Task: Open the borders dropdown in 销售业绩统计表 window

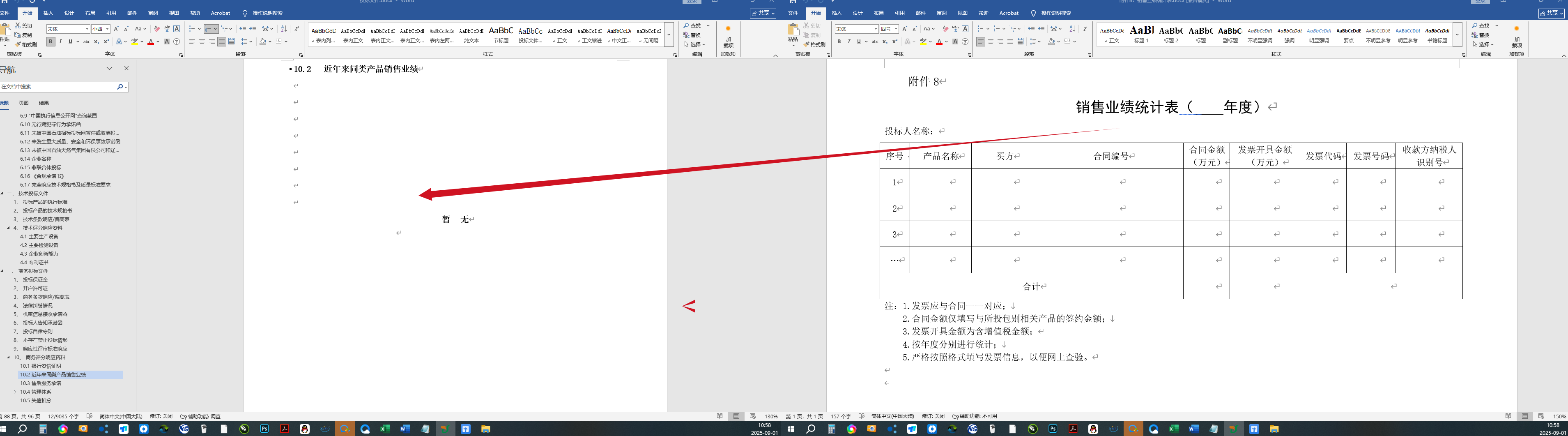Action: tap(1075, 42)
